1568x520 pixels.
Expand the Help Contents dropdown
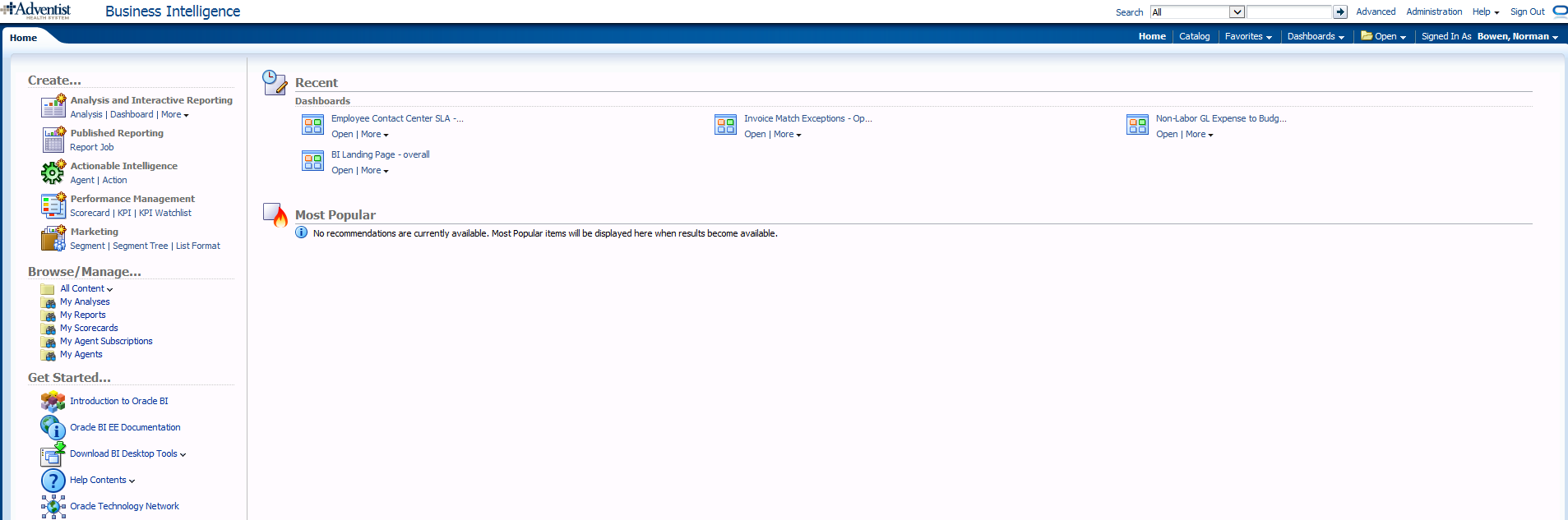pos(103,481)
